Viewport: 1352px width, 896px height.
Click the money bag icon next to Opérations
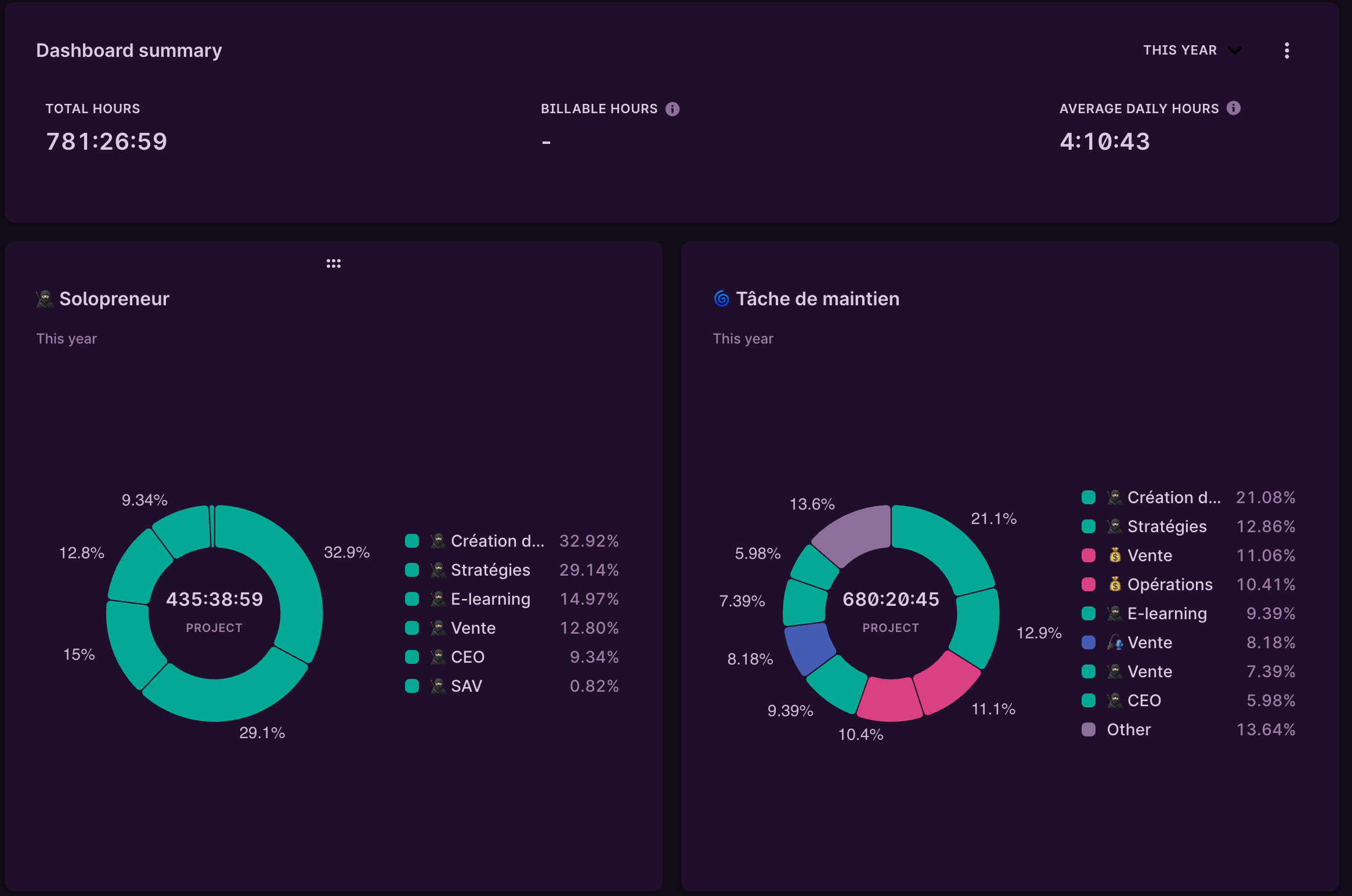(x=1116, y=584)
